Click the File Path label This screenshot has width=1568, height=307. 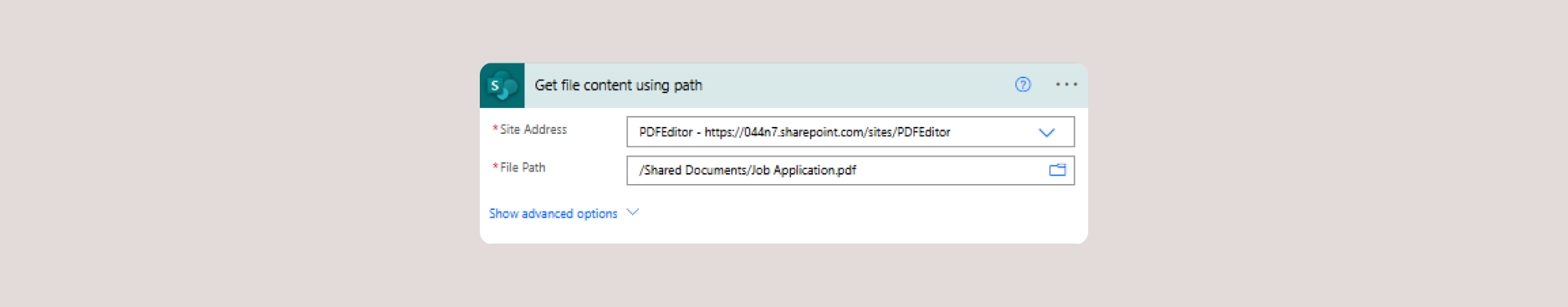click(522, 168)
